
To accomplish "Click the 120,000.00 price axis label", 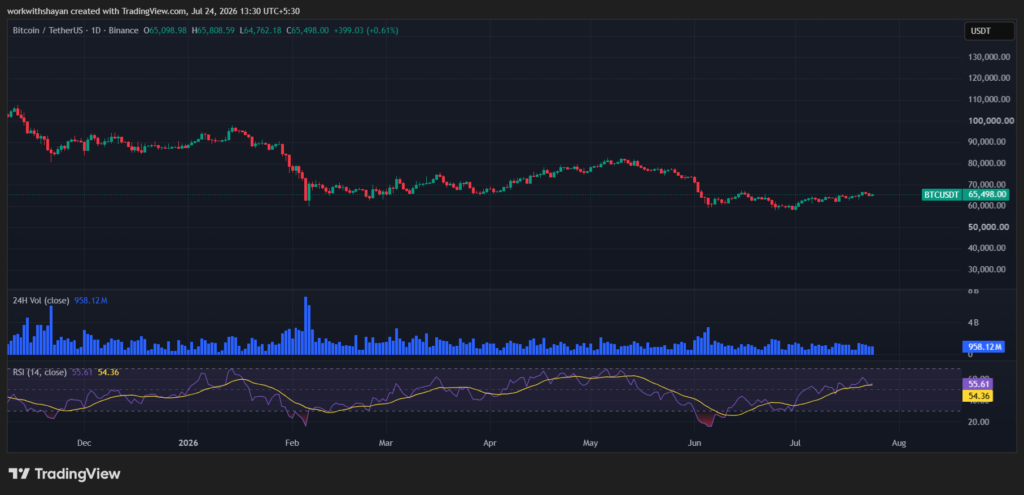I will point(991,78).
